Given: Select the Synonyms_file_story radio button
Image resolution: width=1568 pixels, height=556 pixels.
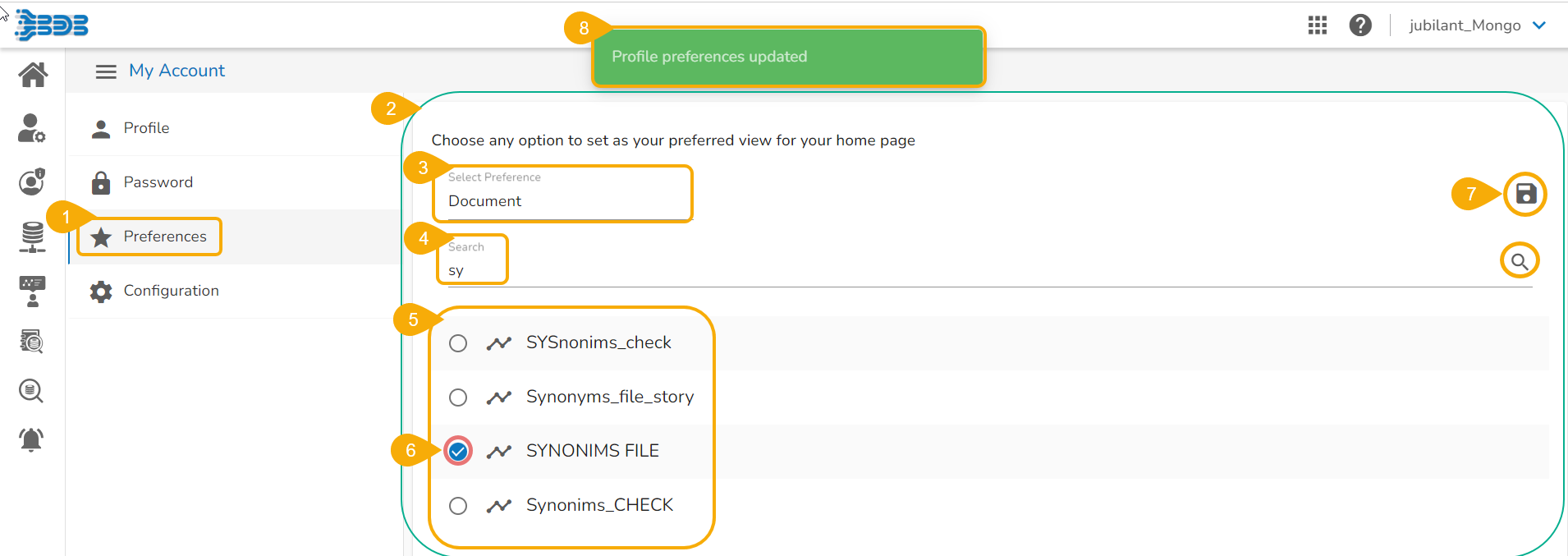Looking at the screenshot, I should 458,397.
